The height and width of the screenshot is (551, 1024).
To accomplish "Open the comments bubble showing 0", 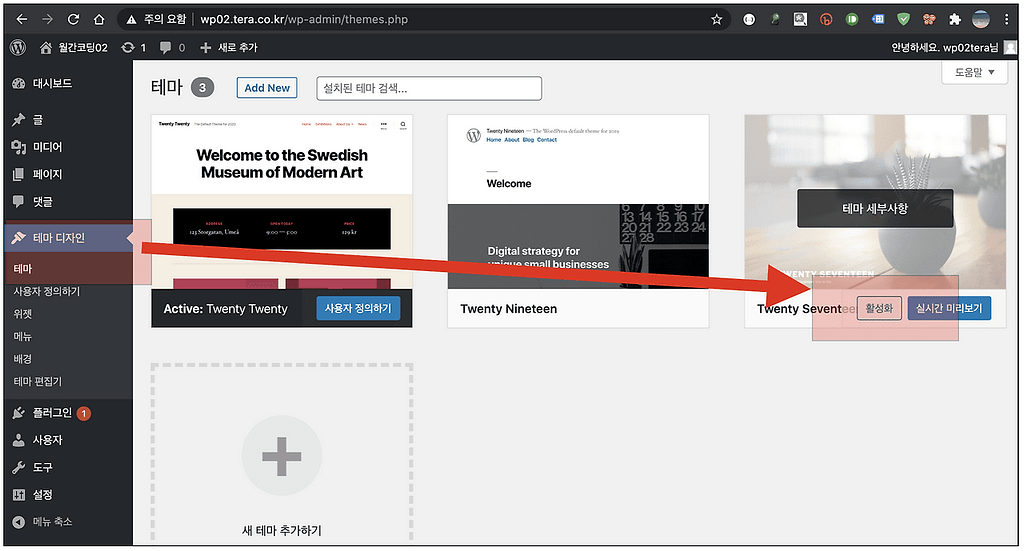I will [x=172, y=47].
